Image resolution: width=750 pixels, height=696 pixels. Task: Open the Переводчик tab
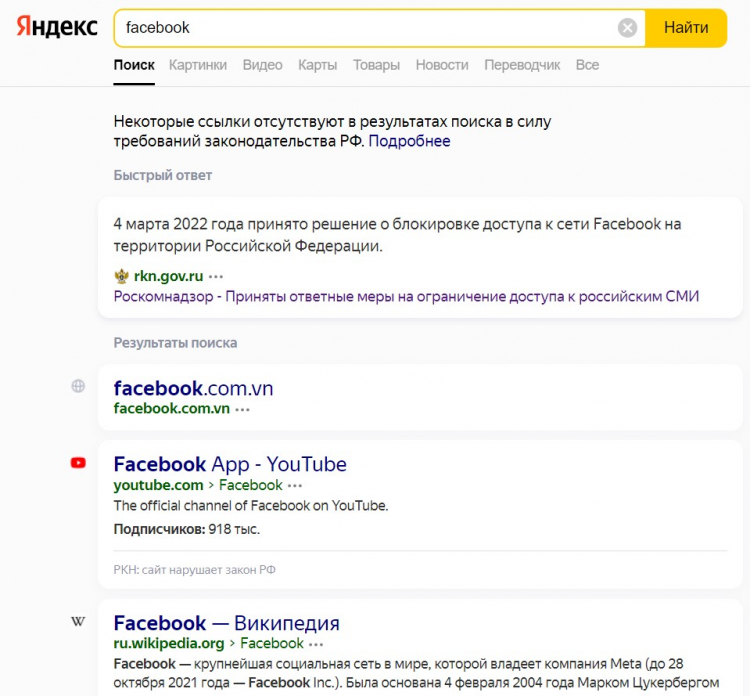522,65
